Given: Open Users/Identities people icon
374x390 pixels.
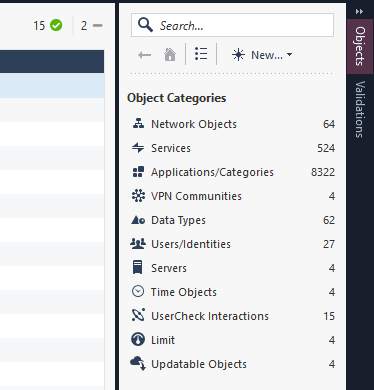Looking at the screenshot, I should [138, 244].
